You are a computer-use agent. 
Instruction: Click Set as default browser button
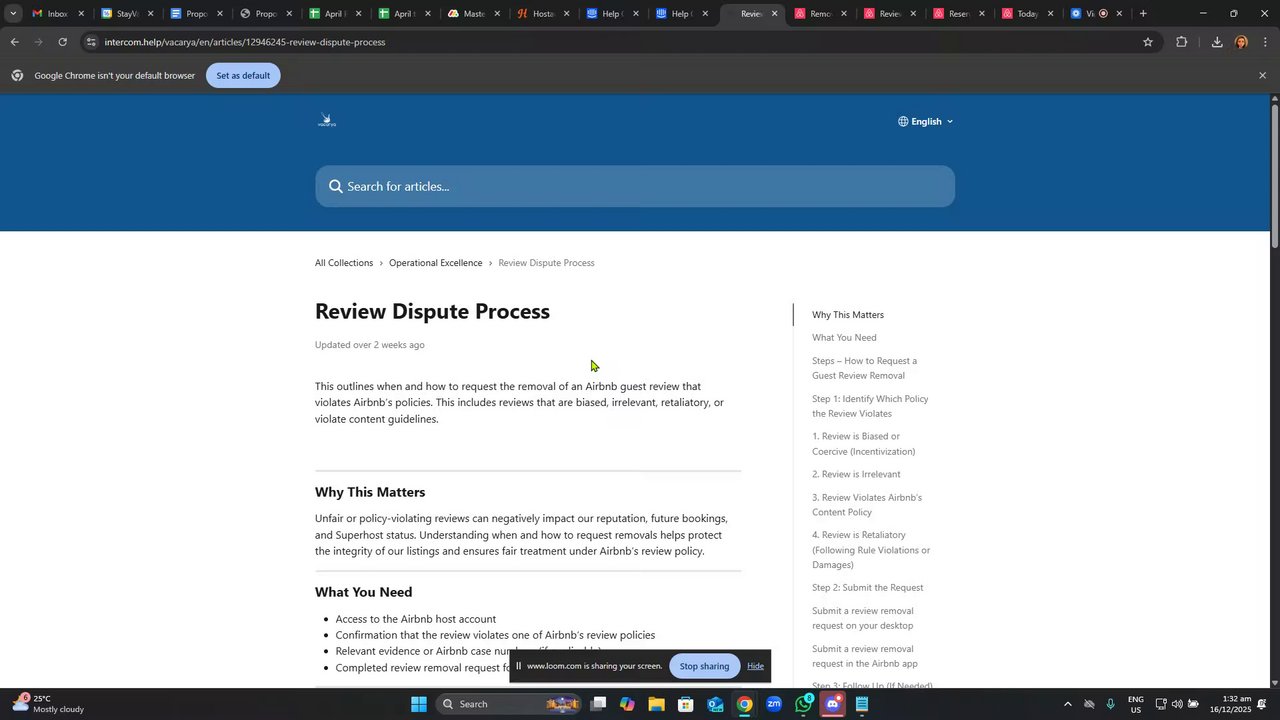pyautogui.click(x=243, y=75)
